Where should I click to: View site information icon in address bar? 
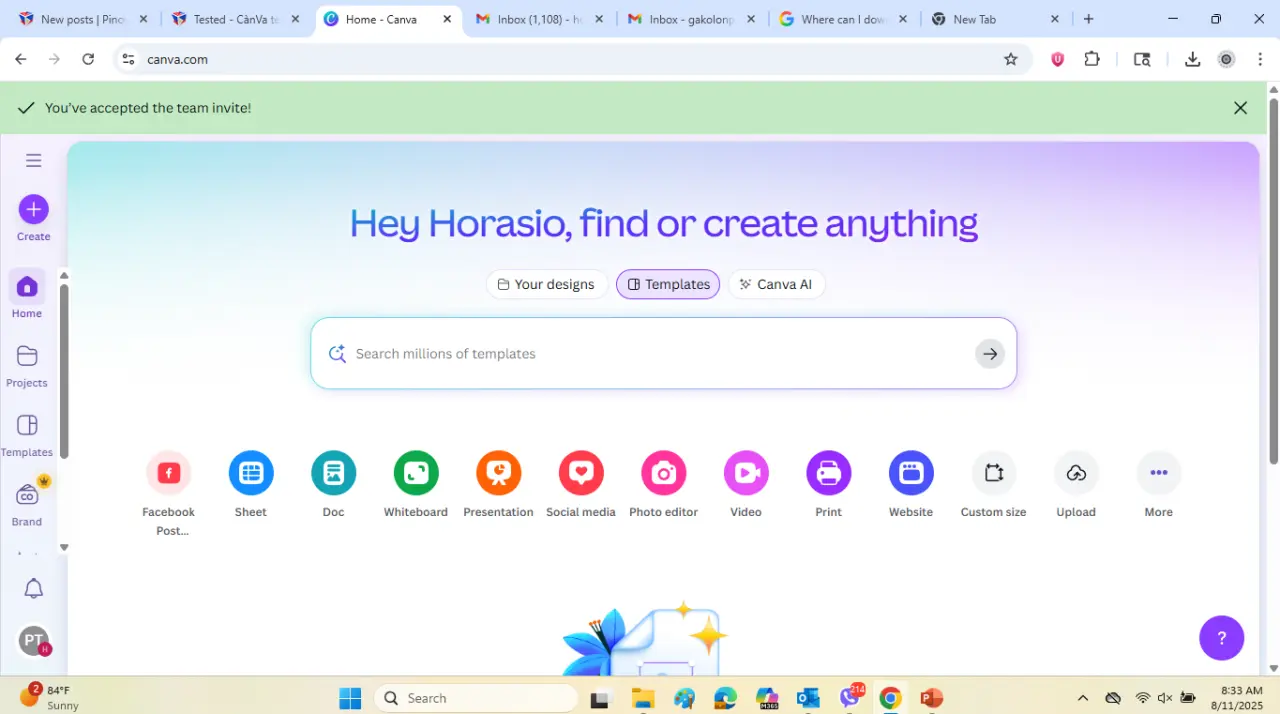coord(128,59)
